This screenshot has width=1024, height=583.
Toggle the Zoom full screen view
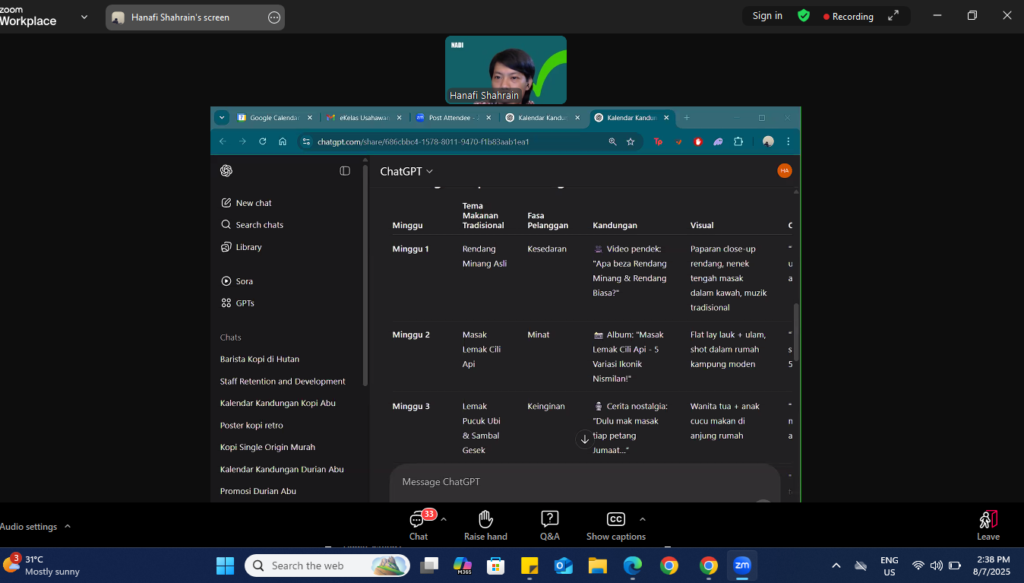893,16
